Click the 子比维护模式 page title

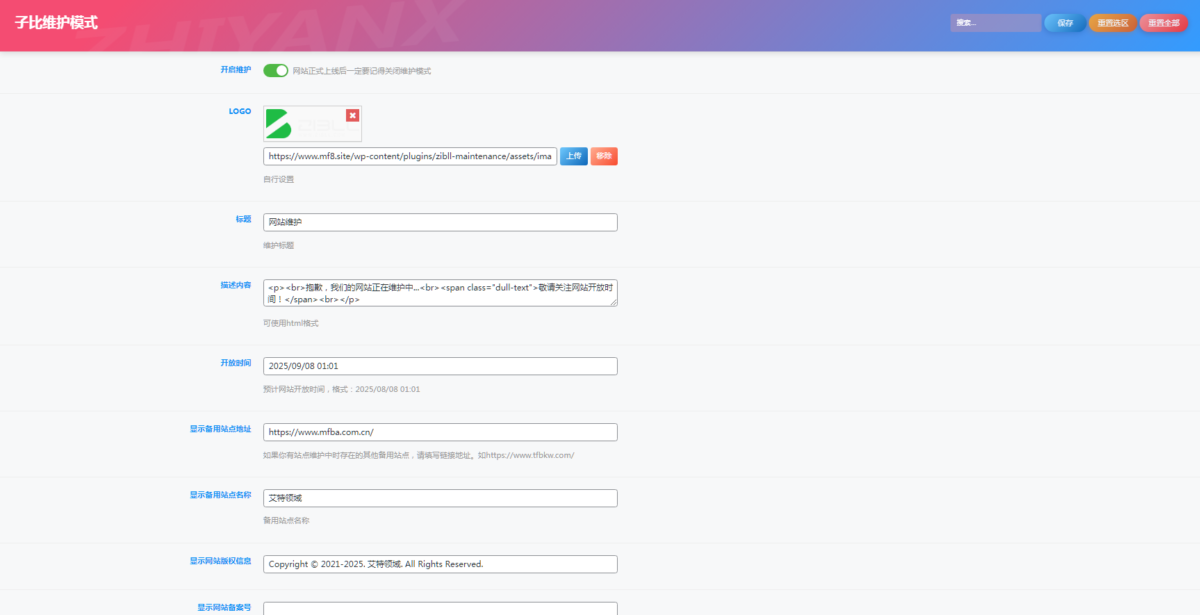(56, 22)
